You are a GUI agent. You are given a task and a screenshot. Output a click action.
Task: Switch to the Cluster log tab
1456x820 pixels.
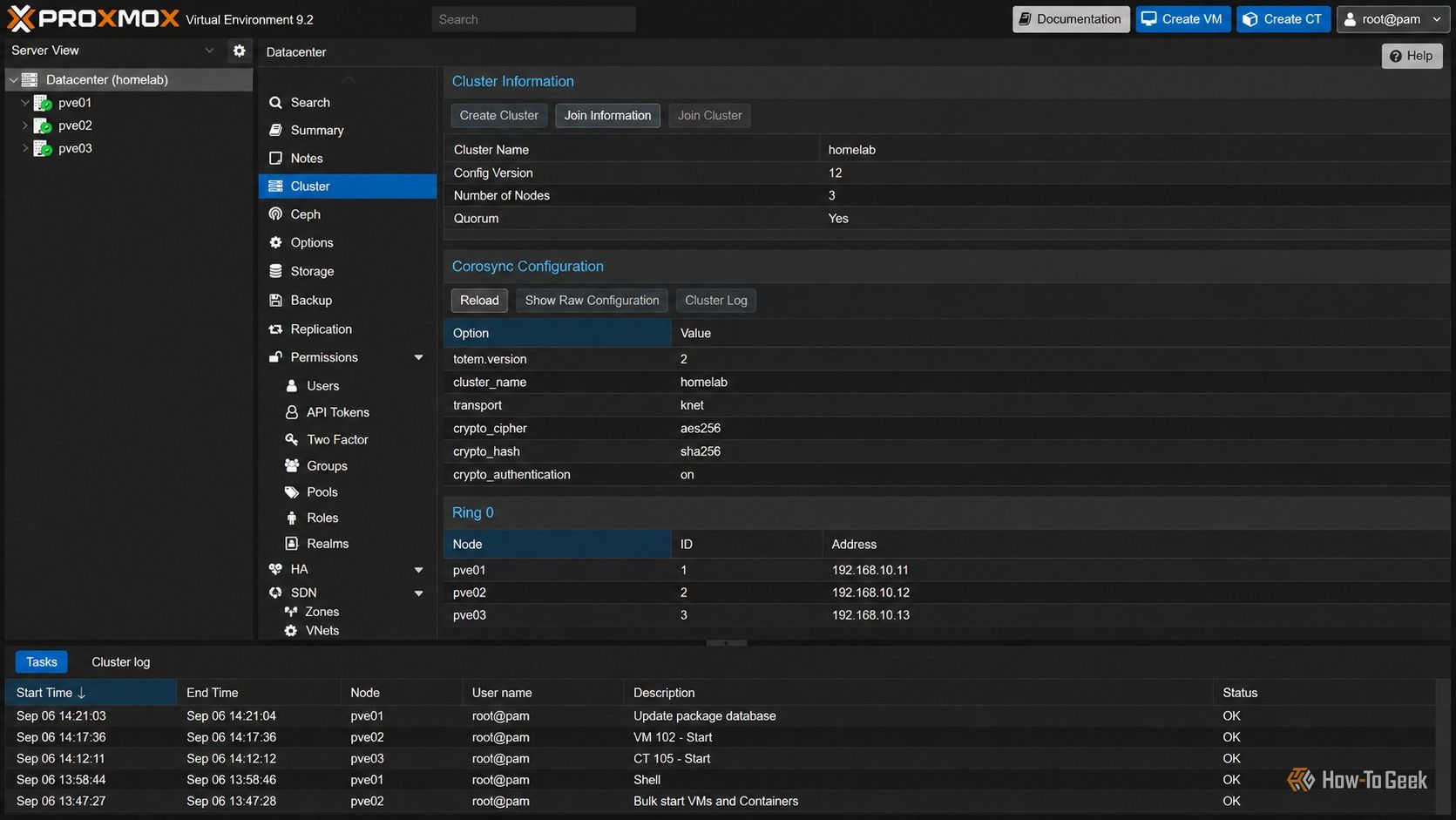point(121,662)
